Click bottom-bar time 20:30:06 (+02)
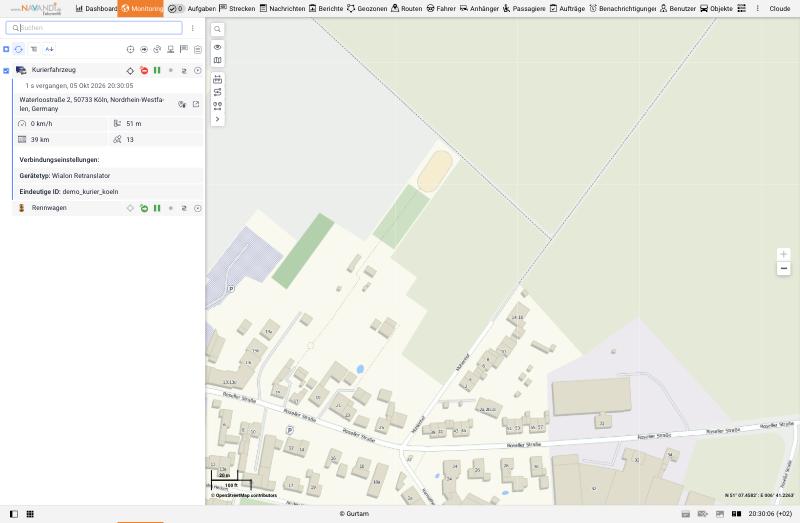Viewport: 800px width, 523px height. [770, 514]
